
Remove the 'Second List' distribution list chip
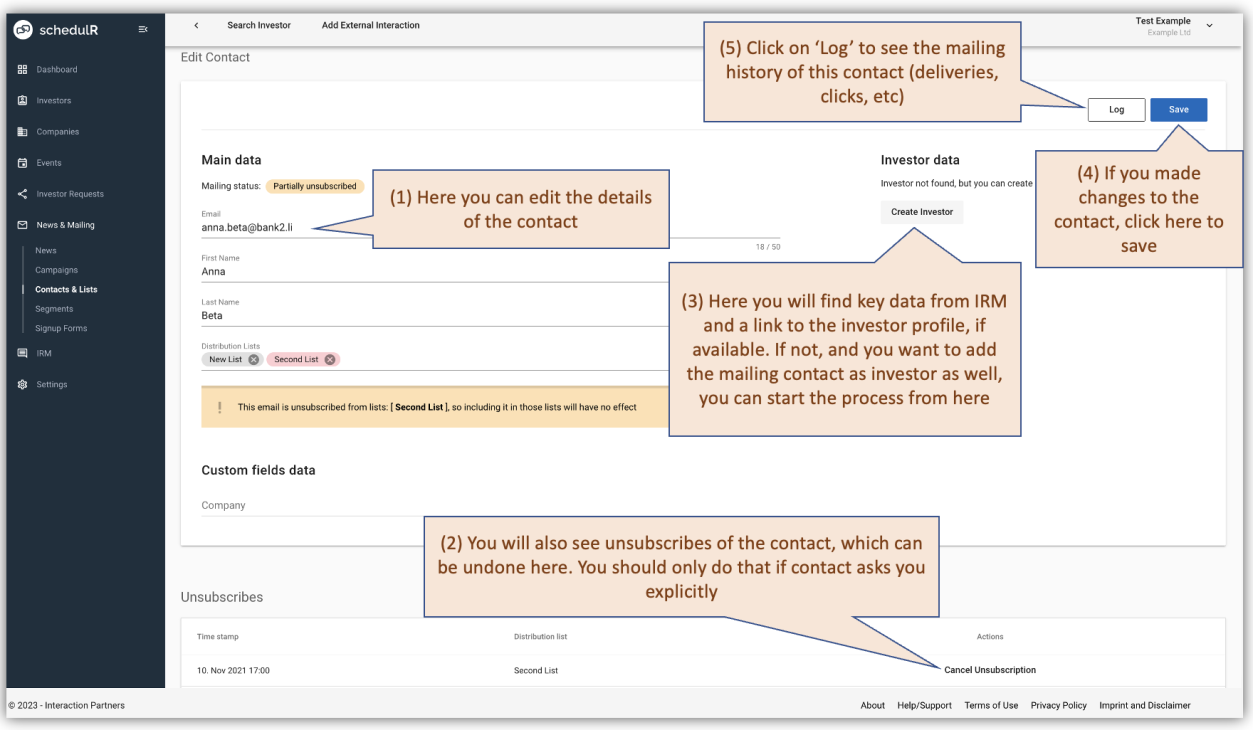coord(329,358)
